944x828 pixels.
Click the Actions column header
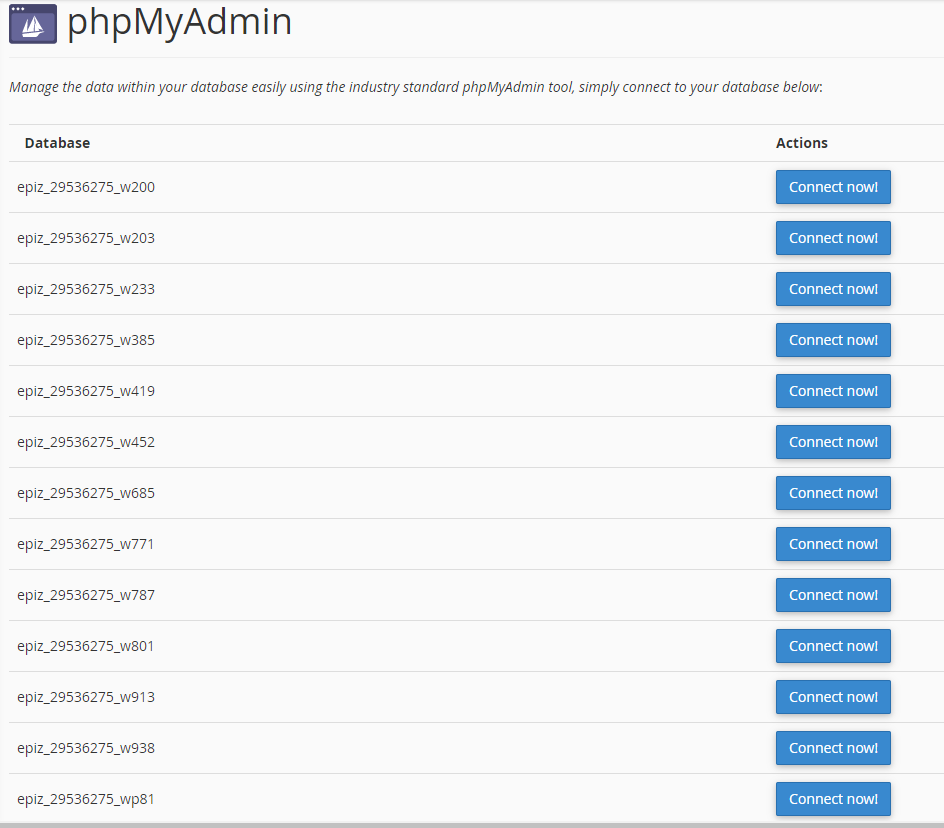point(801,143)
